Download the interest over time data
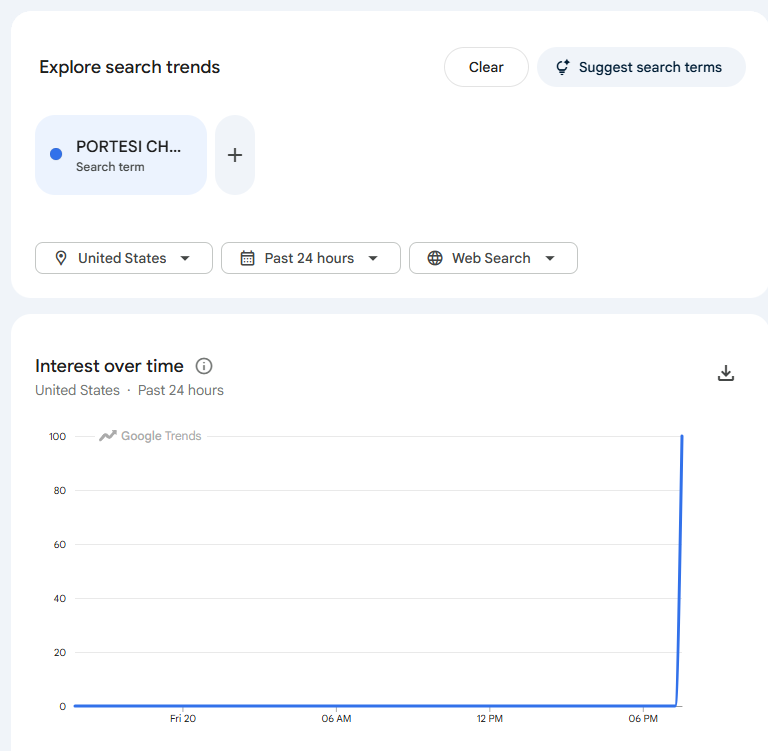The image size is (768, 751). [x=726, y=373]
